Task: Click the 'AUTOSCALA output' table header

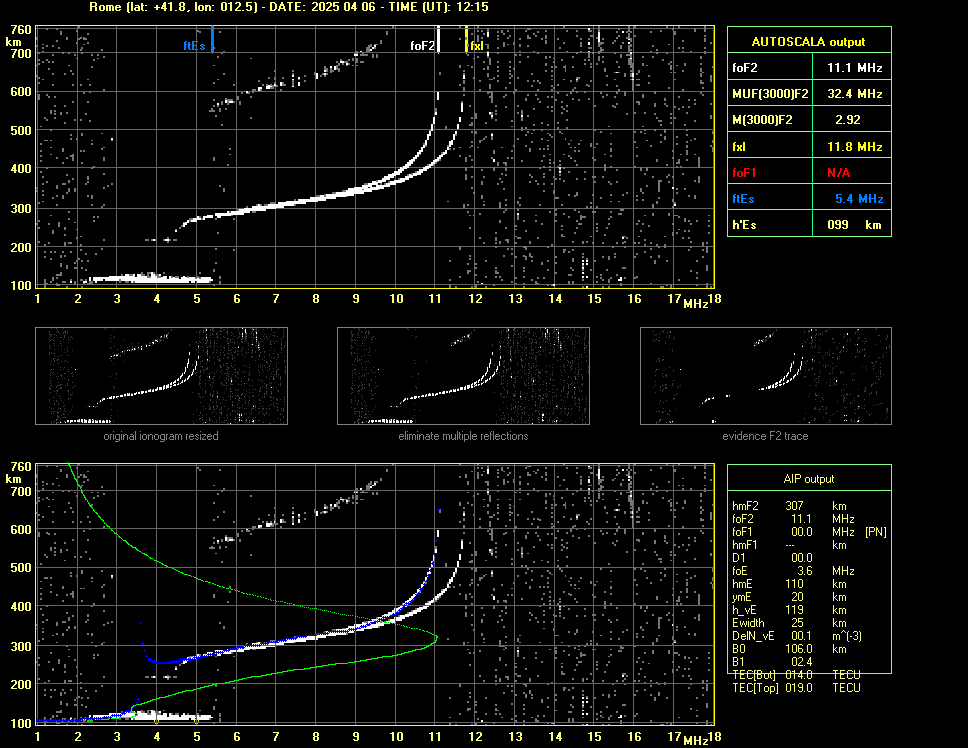Action: (x=809, y=42)
